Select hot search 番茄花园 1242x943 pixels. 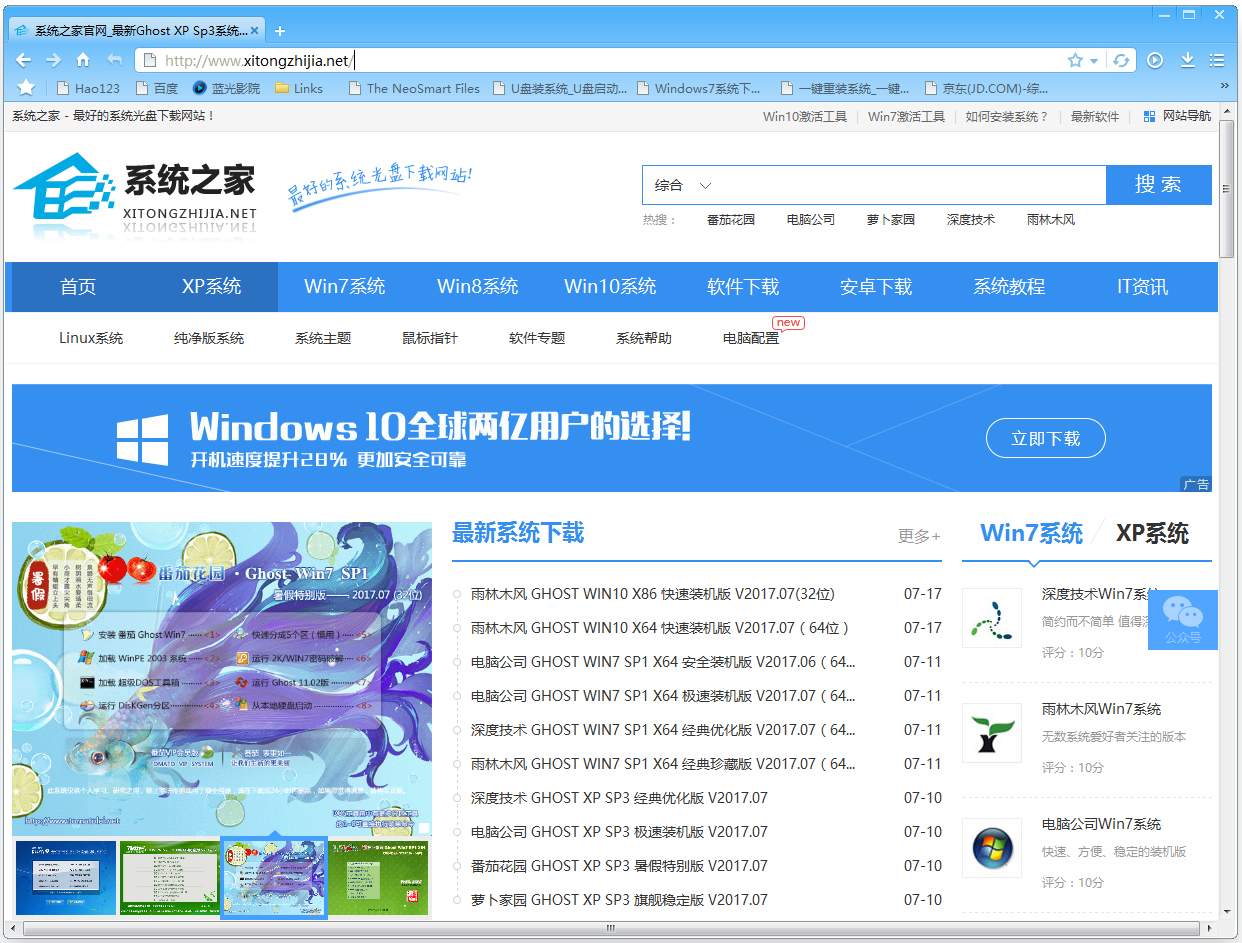tap(731, 219)
